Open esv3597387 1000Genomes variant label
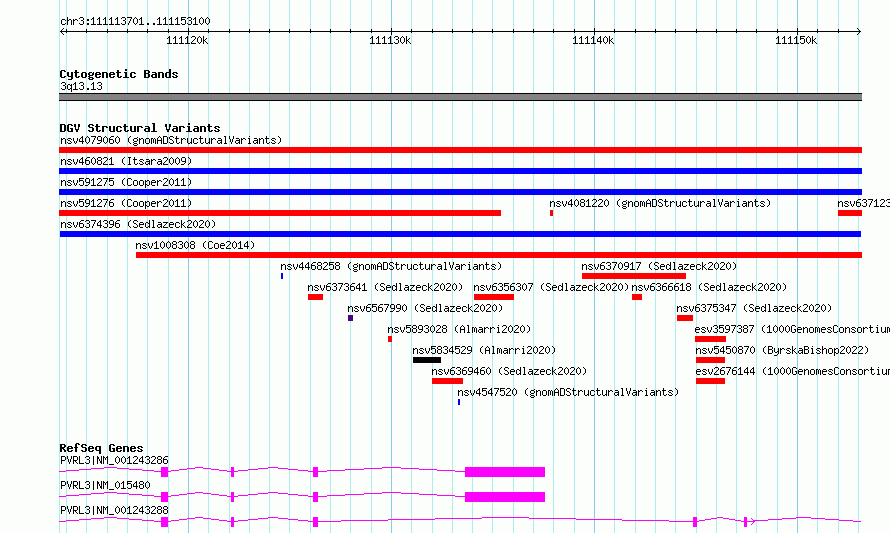This screenshot has height=533, width=890. coord(792,329)
